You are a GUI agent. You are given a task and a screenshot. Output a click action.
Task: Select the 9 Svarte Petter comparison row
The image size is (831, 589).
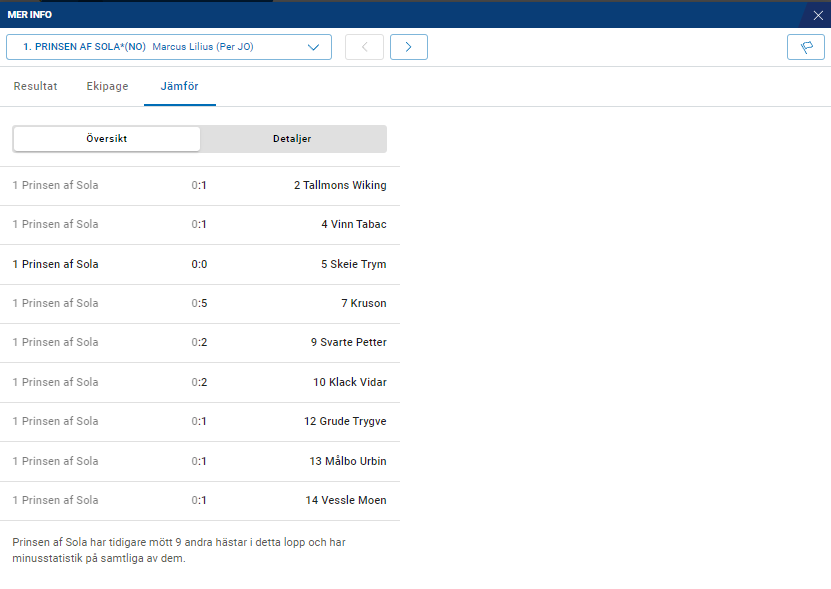click(x=200, y=343)
